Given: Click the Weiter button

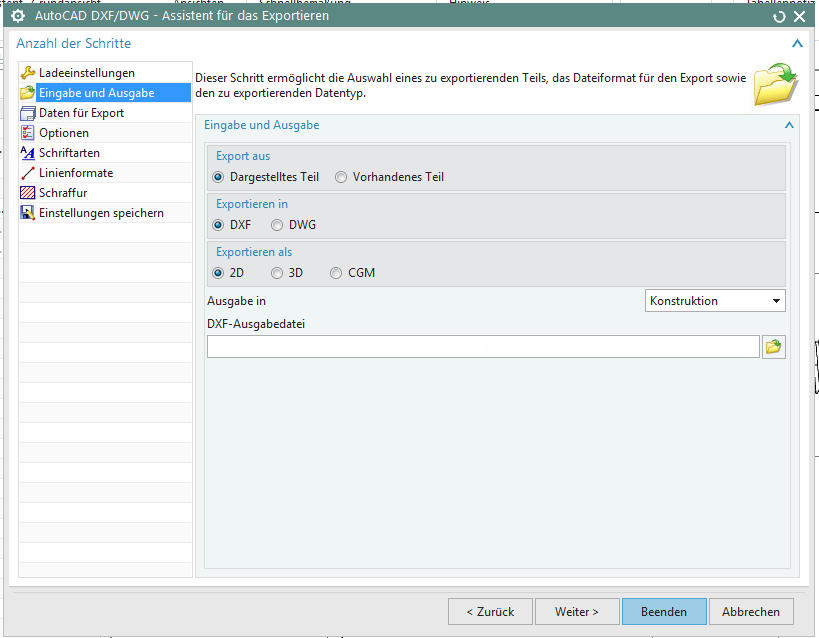Looking at the screenshot, I should pos(577,612).
